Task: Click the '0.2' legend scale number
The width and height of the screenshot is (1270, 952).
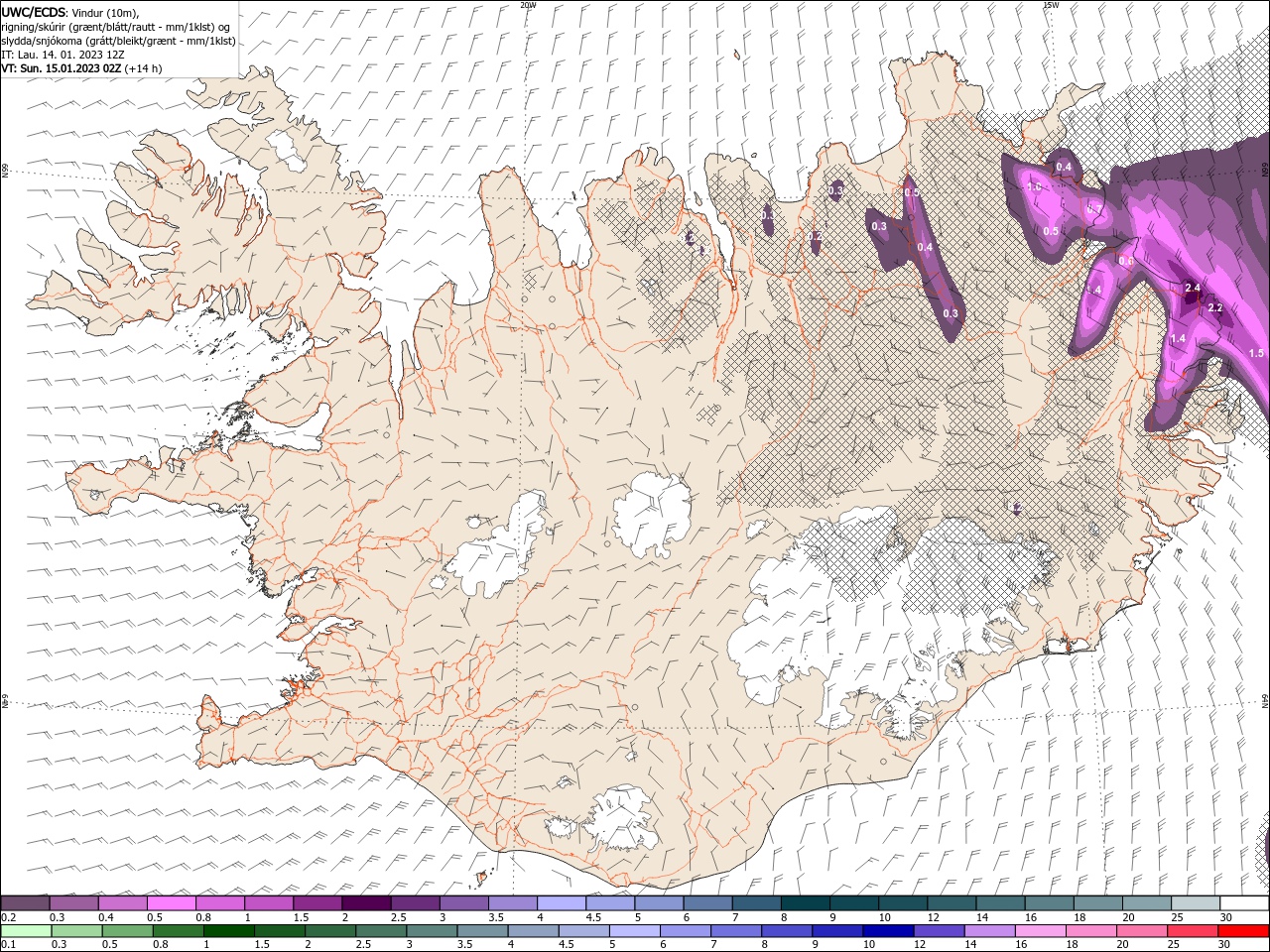Action: (x=8, y=917)
